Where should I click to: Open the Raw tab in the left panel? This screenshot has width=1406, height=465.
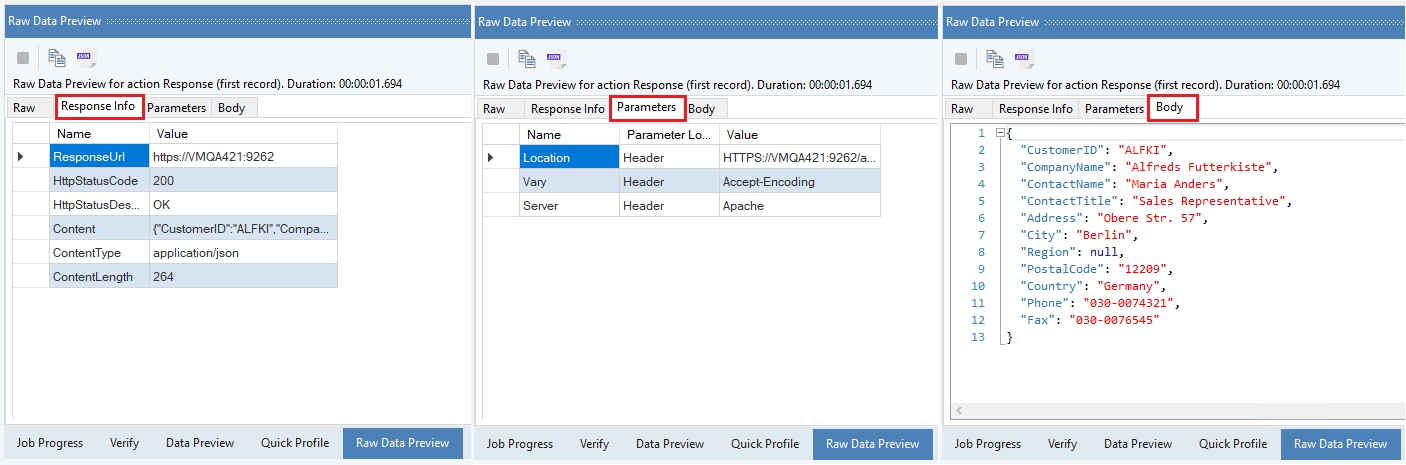[25, 108]
